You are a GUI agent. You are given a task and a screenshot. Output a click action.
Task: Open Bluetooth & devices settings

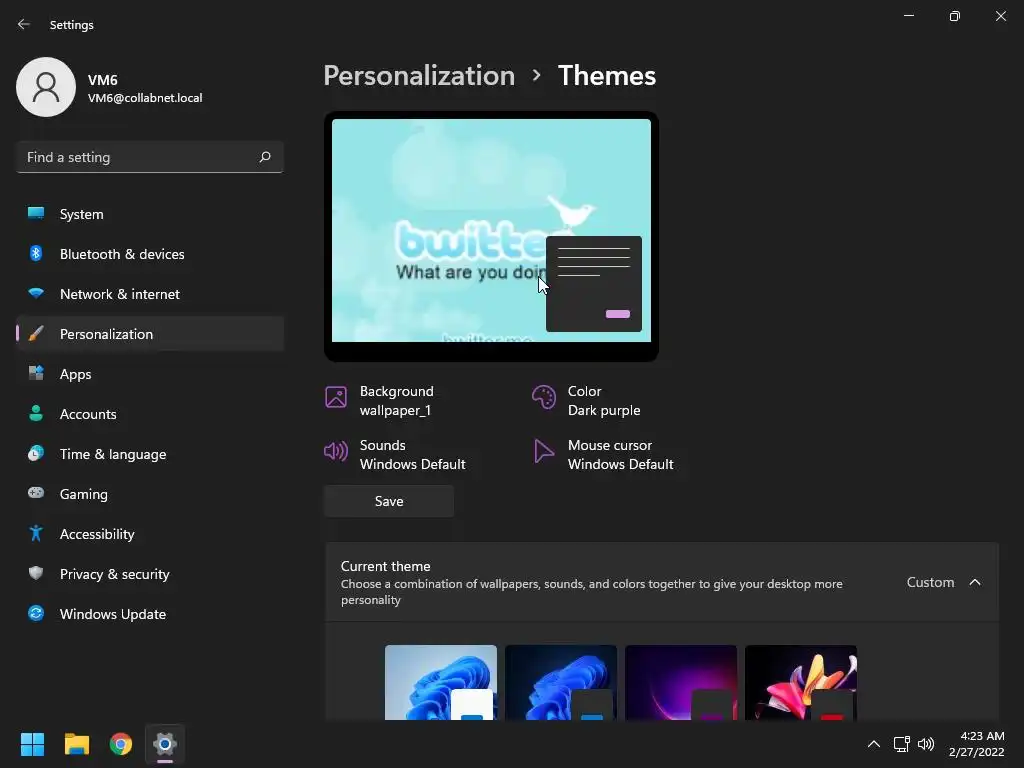point(150,254)
